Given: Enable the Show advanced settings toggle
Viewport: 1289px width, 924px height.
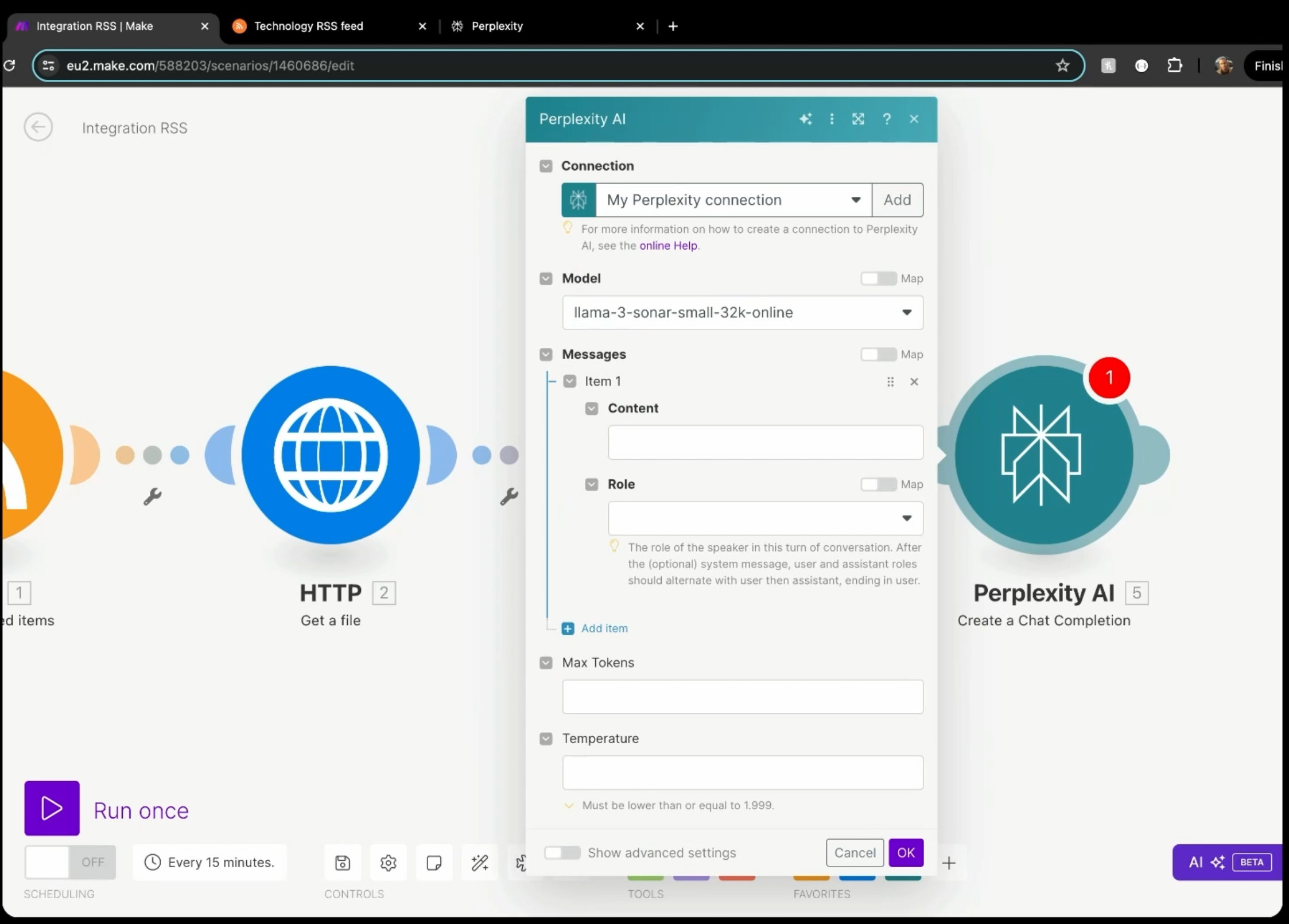Looking at the screenshot, I should pyautogui.click(x=562, y=853).
